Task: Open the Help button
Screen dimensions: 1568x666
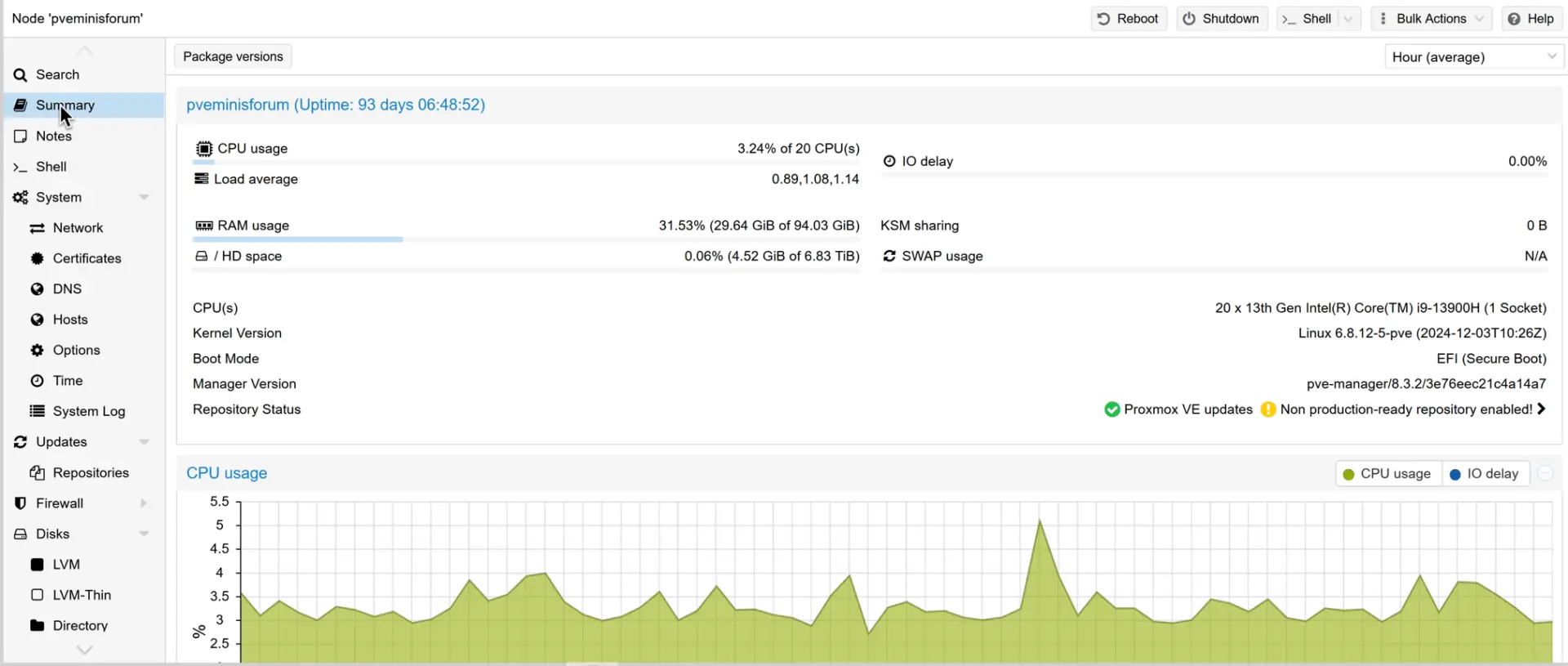Action: 1531,19
